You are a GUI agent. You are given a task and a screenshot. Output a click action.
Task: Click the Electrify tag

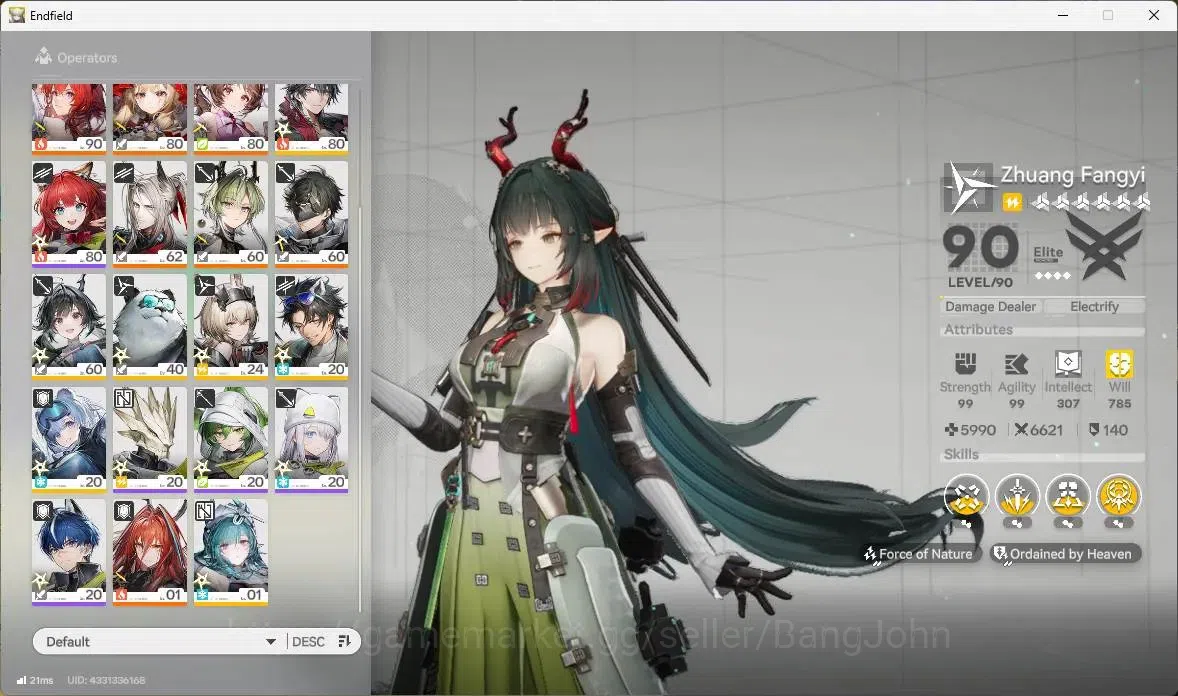1094,307
